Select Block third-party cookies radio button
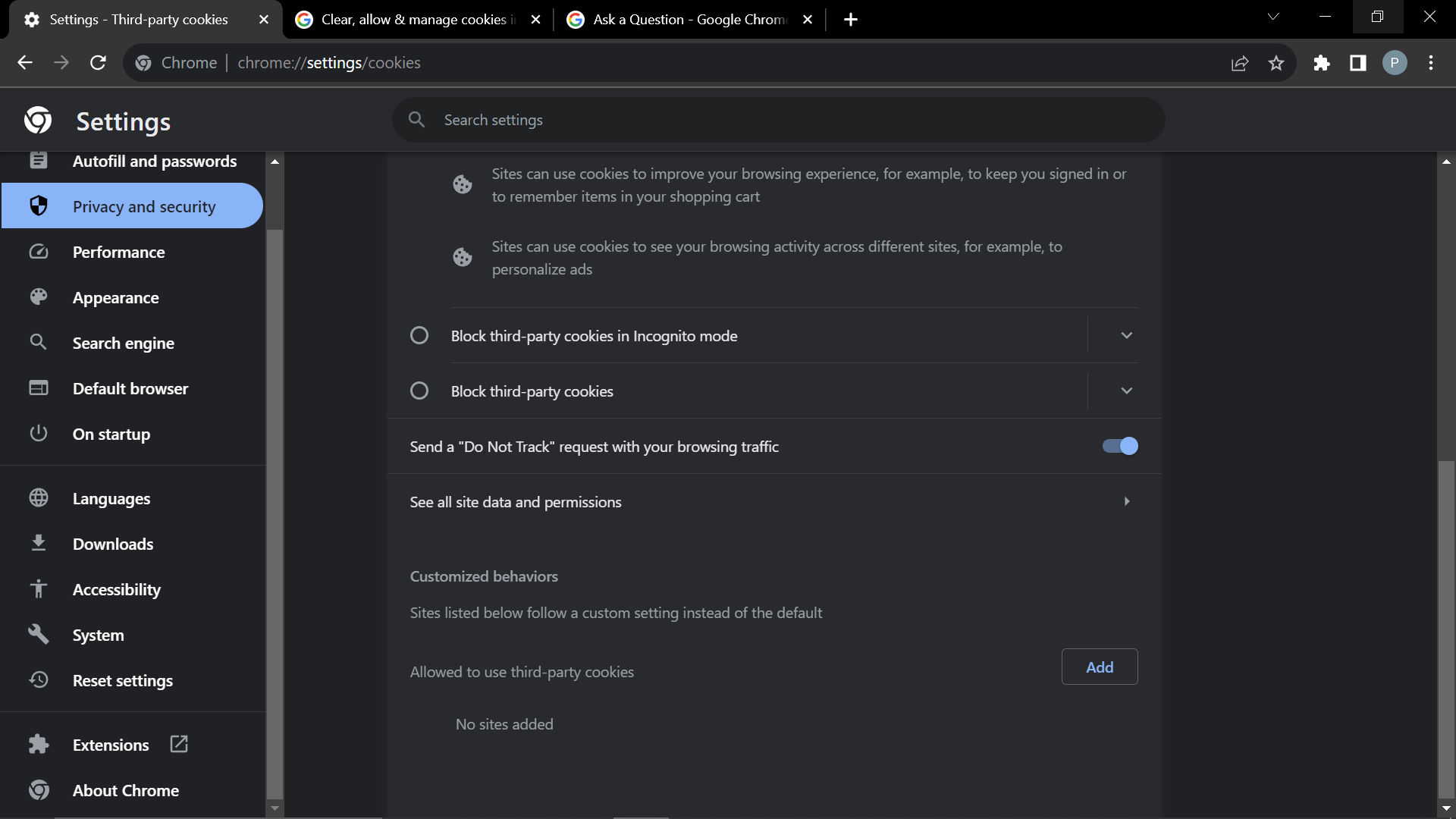1456x819 pixels. coord(419,391)
